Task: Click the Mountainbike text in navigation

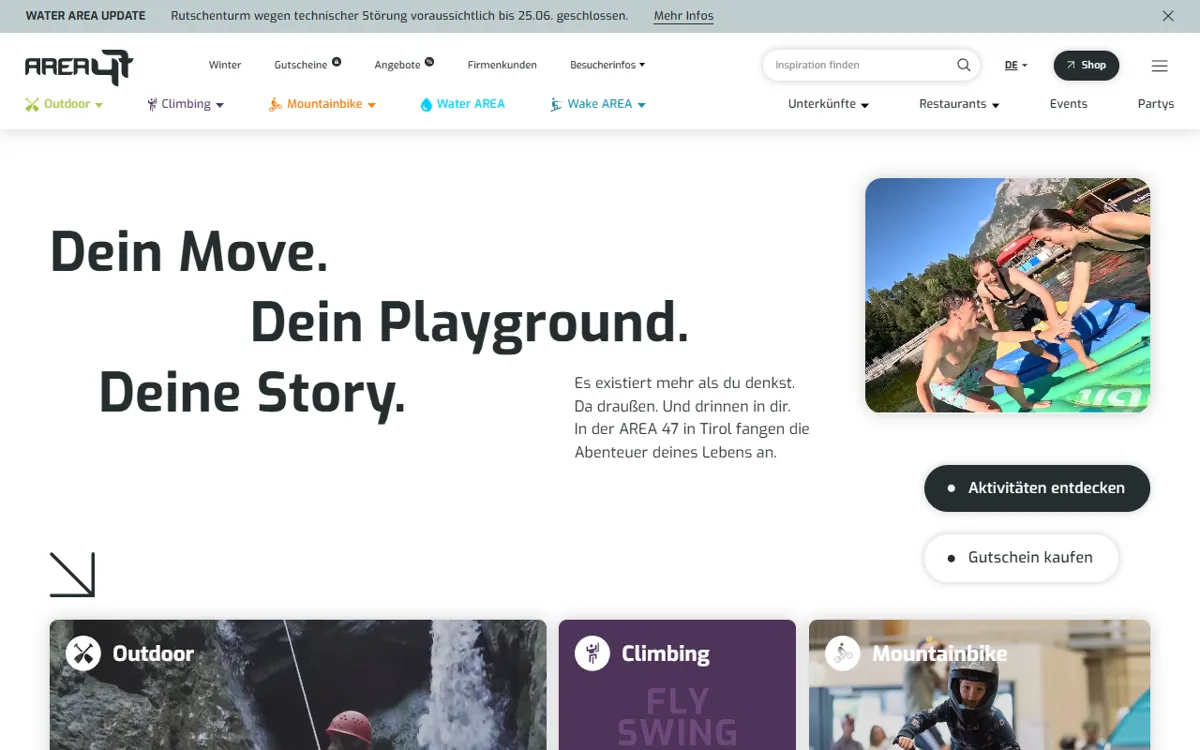Action: click(325, 104)
